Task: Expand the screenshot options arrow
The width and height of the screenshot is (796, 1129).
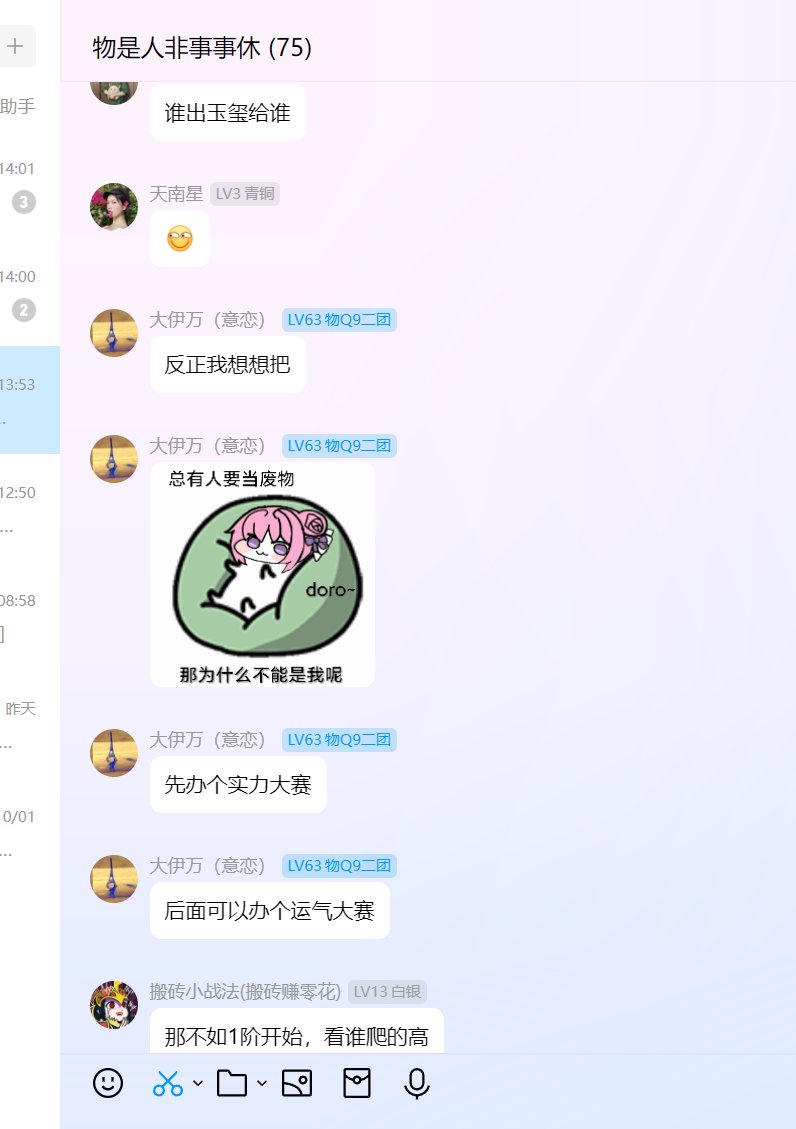Action: 198,1083
